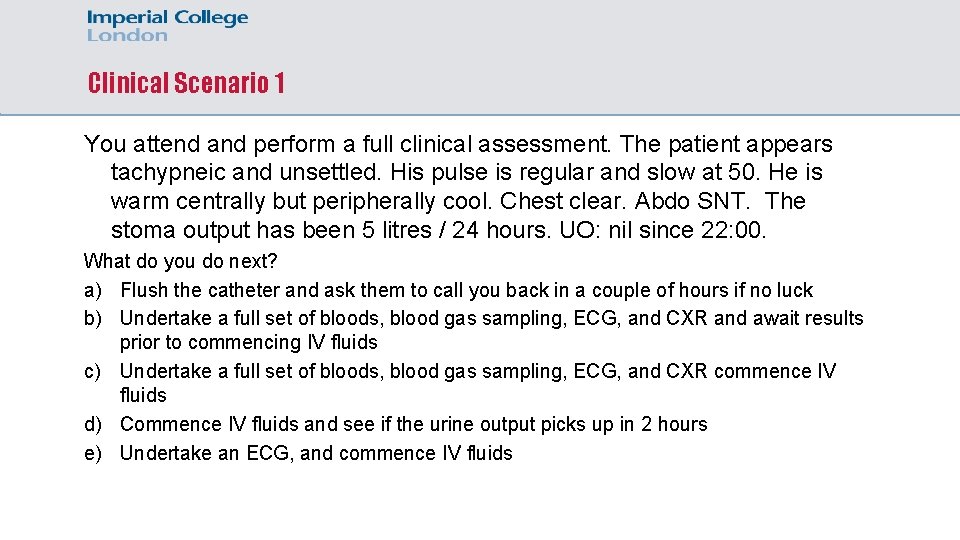Click answer text ending 'prior to commencing IV fluids'
The height and width of the screenshot is (540, 960).
[x=248, y=343]
